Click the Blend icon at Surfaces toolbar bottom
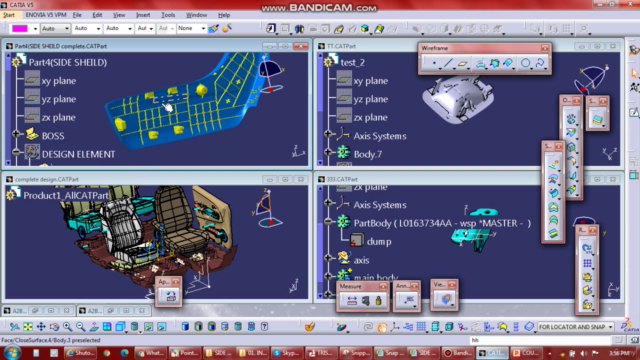640x360 pixels. [553, 233]
